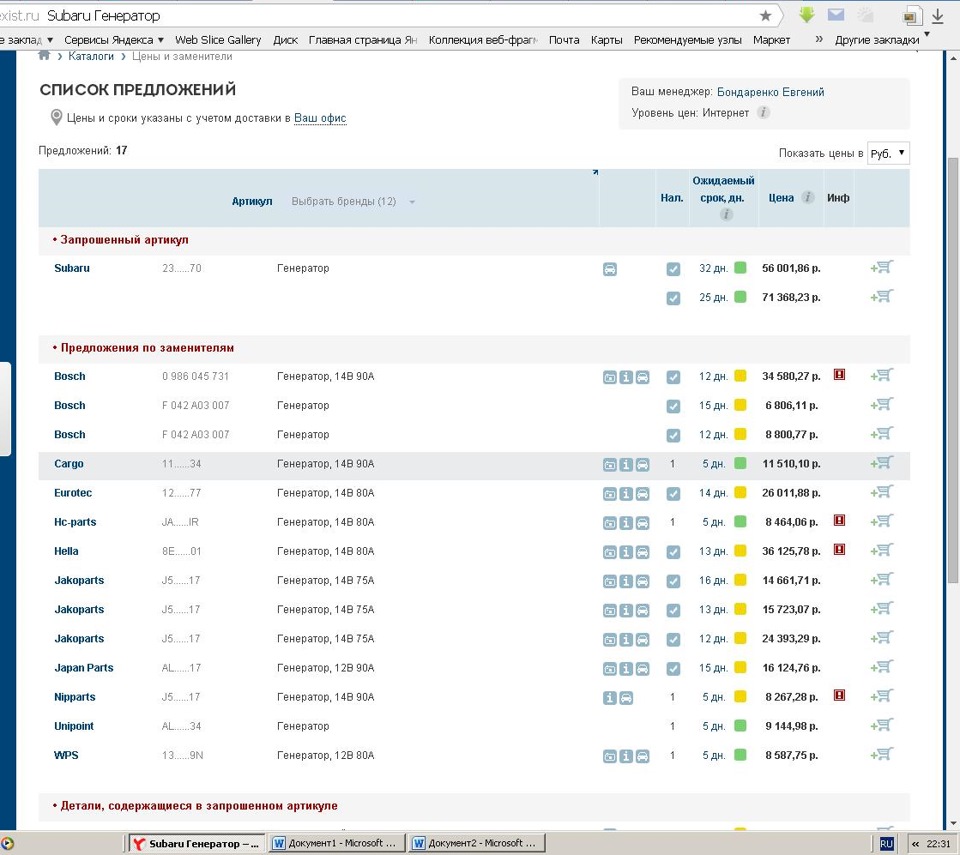Switch to Документ1 Microsoft Word taskbar item

338,843
